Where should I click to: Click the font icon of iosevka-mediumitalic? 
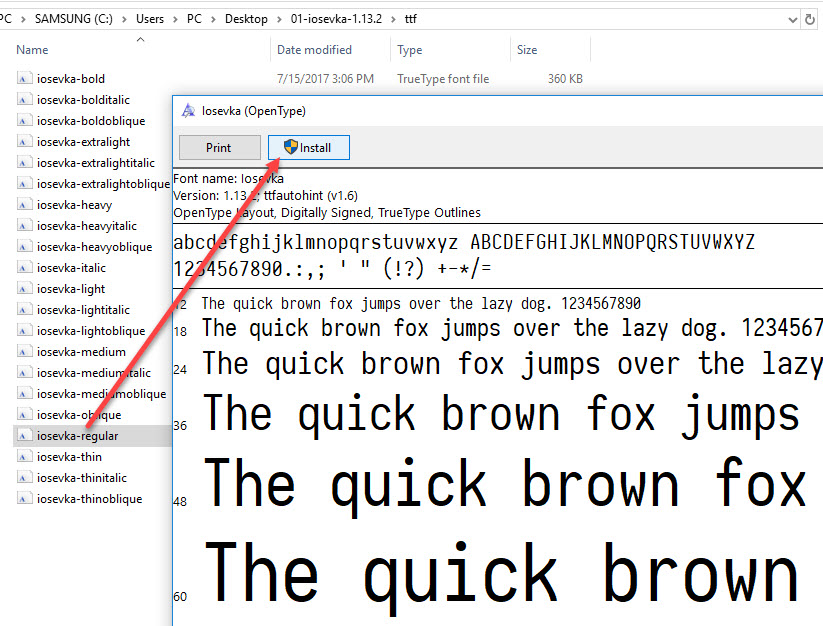pyautogui.click(x=23, y=373)
